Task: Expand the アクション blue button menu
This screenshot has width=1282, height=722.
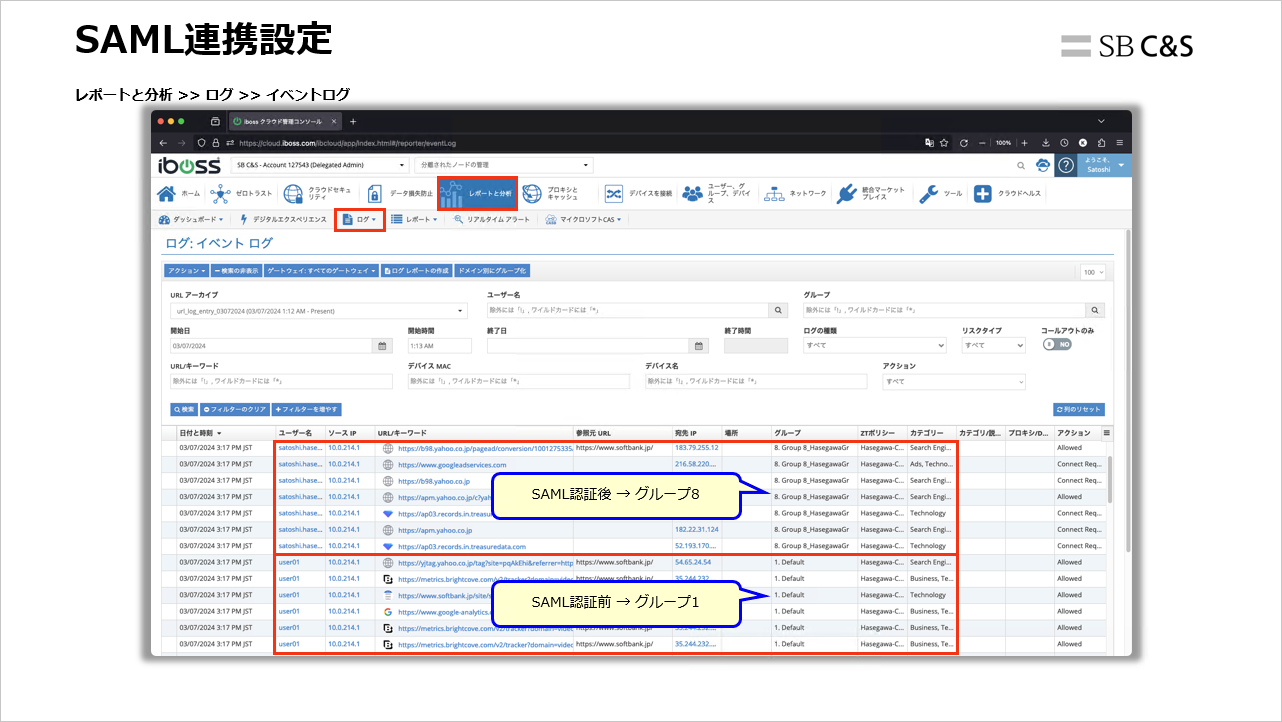Action: pos(186,271)
